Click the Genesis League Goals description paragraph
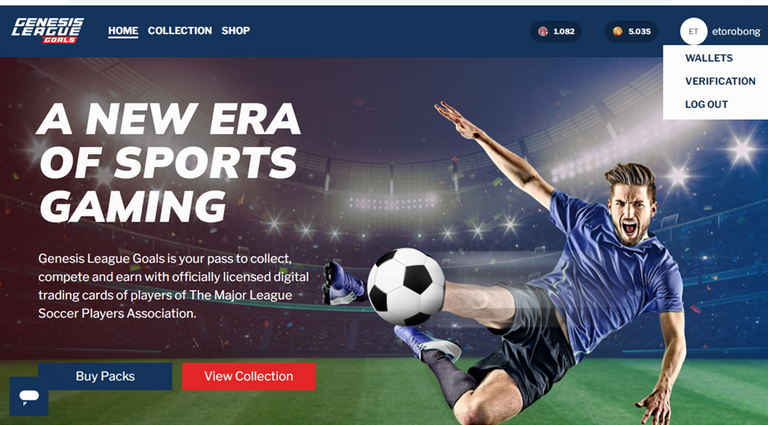Screen dimensions: 768x425 coord(173,286)
